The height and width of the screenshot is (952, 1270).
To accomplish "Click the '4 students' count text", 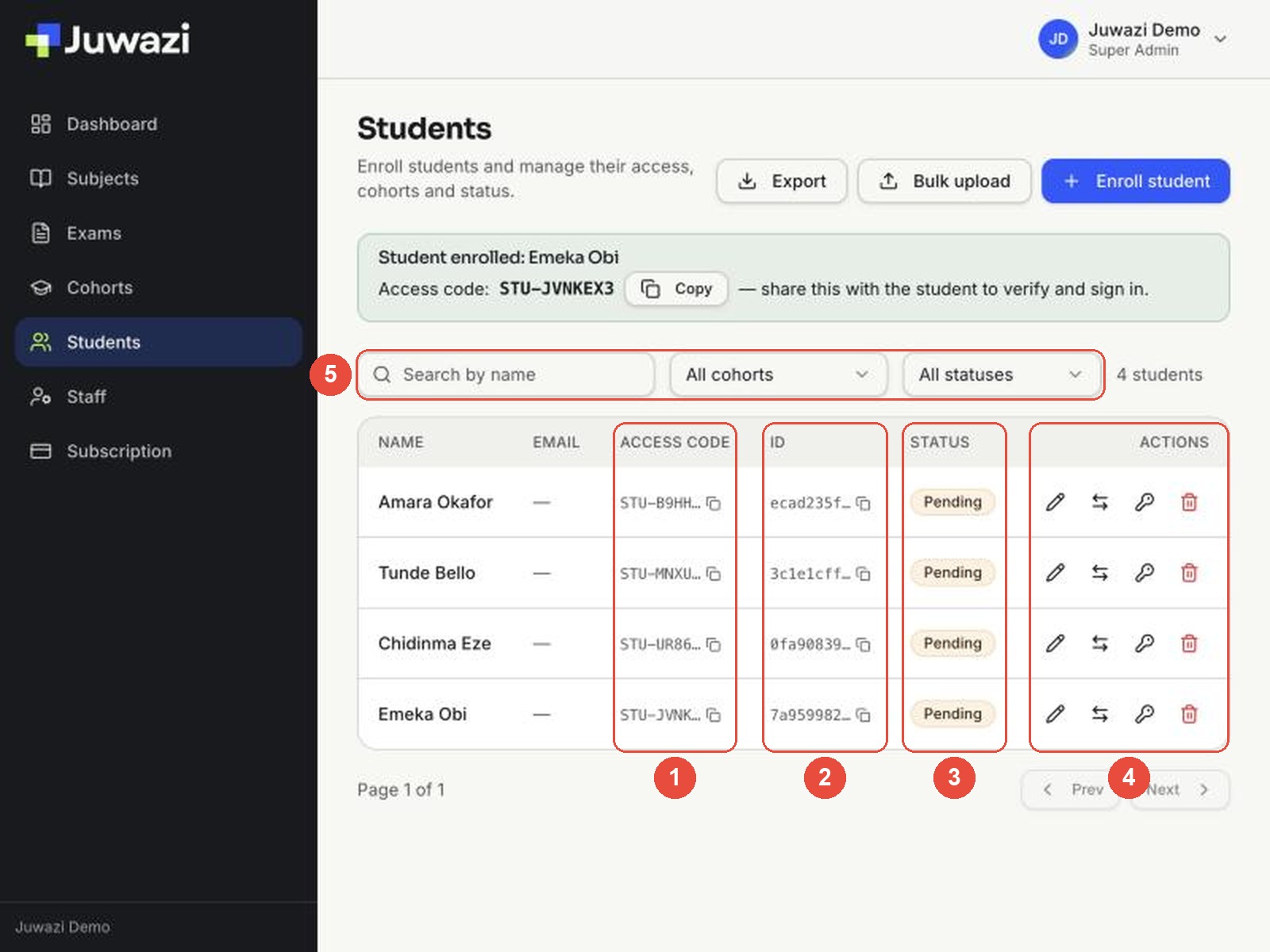I will click(x=1159, y=374).
